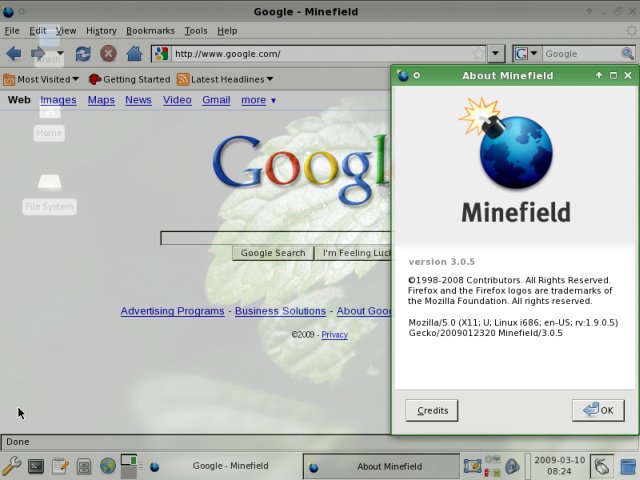Switch to About Minefield taskbar button
Viewport: 640px width, 480px height.
click(381, 466)
